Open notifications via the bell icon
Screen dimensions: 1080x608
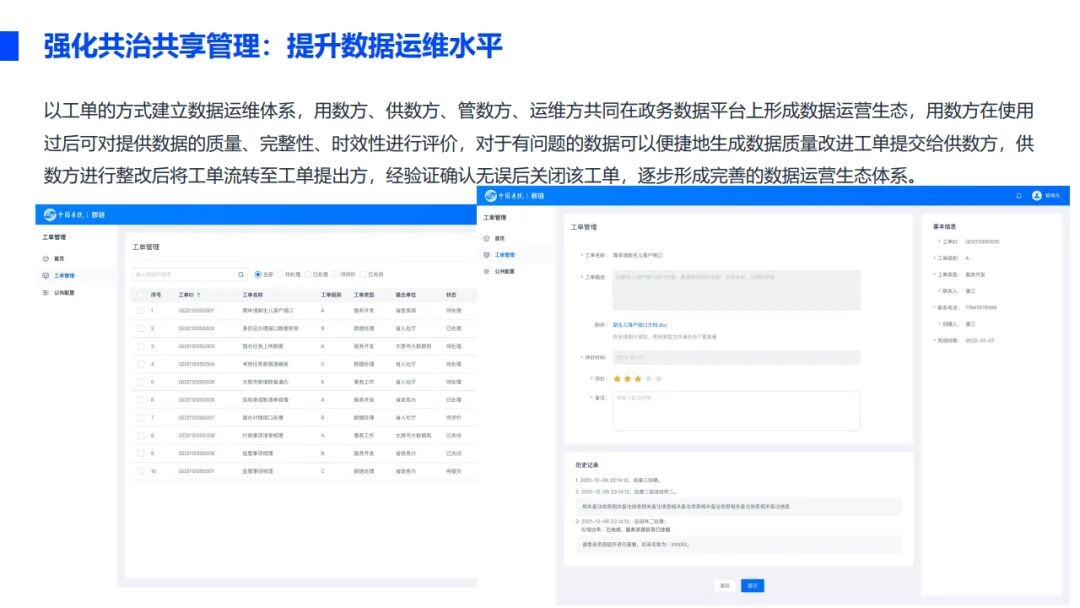coord(1019,196)
